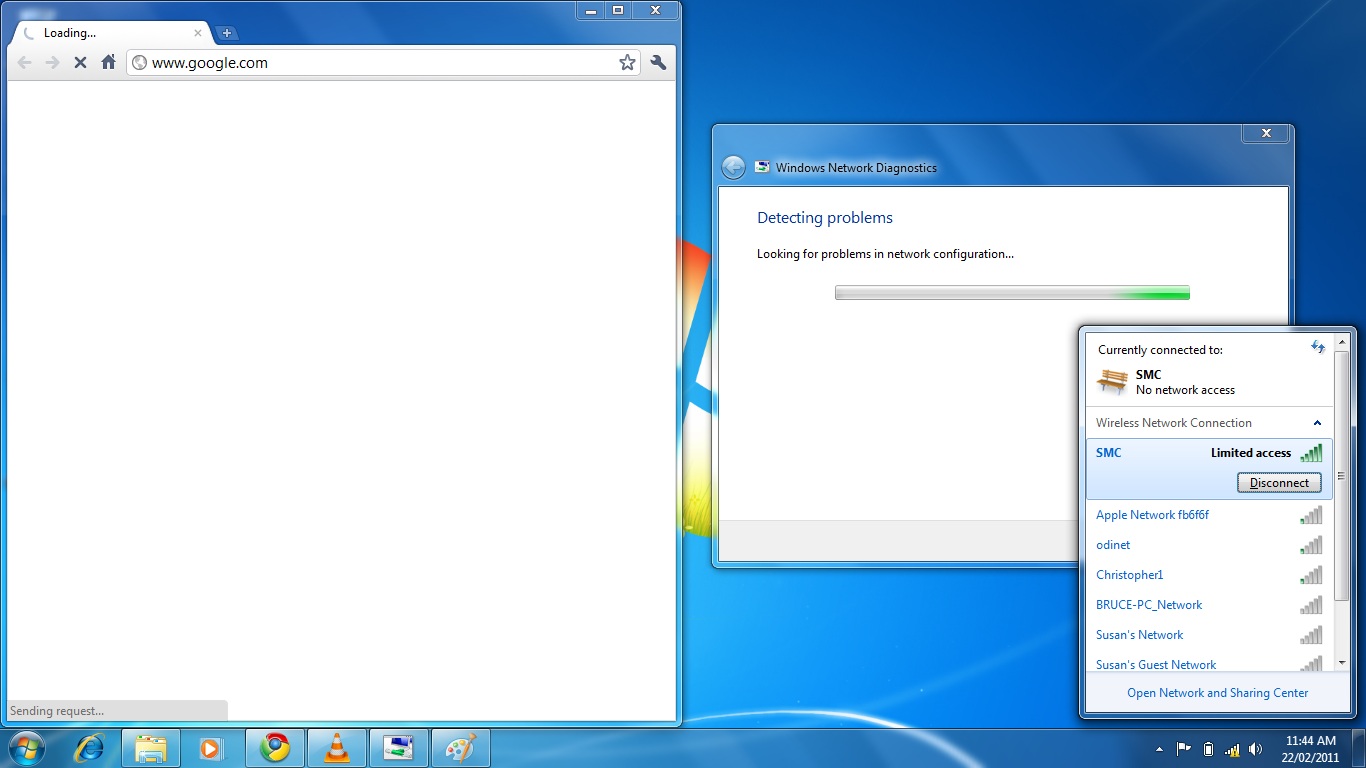Viewport: 1366px width, 768px height.
Task: Minimize the Chrome window
Action: coord(590,10)
